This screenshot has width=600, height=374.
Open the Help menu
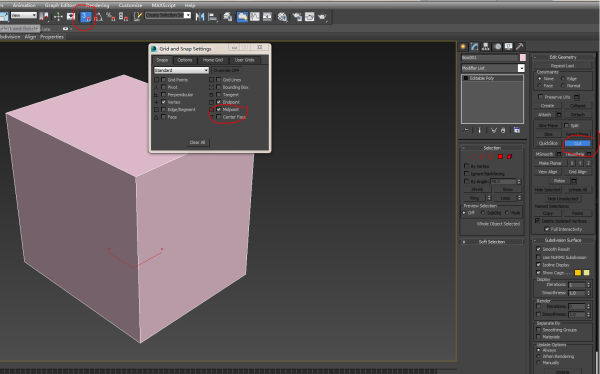coord(190,5)
